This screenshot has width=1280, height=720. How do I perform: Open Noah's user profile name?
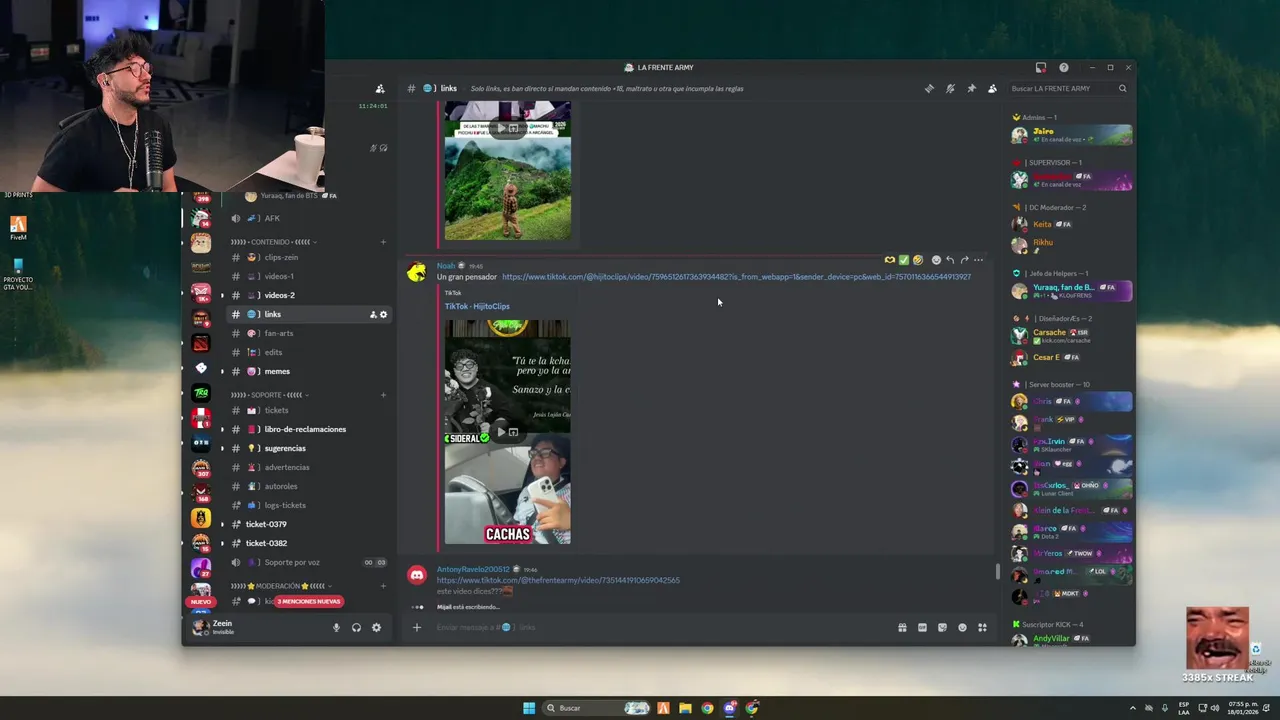coord(446,266)
